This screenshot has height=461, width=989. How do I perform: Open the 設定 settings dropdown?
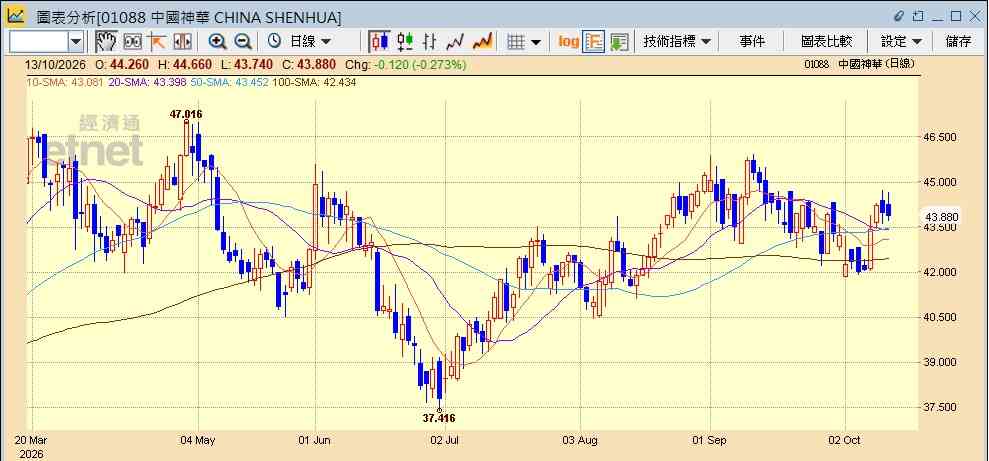901,42
